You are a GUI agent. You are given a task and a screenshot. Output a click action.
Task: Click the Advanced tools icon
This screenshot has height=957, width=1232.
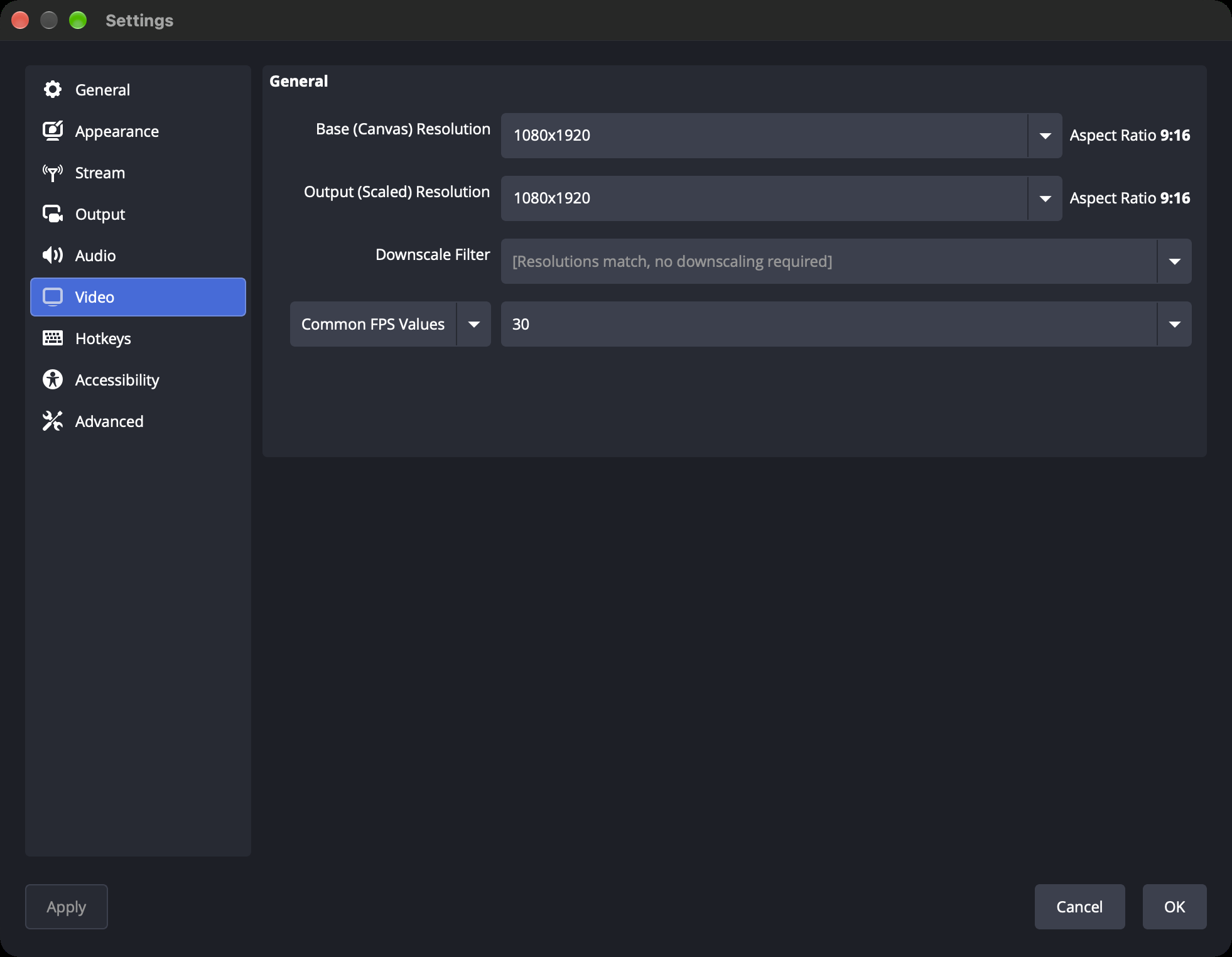[53, 421]
